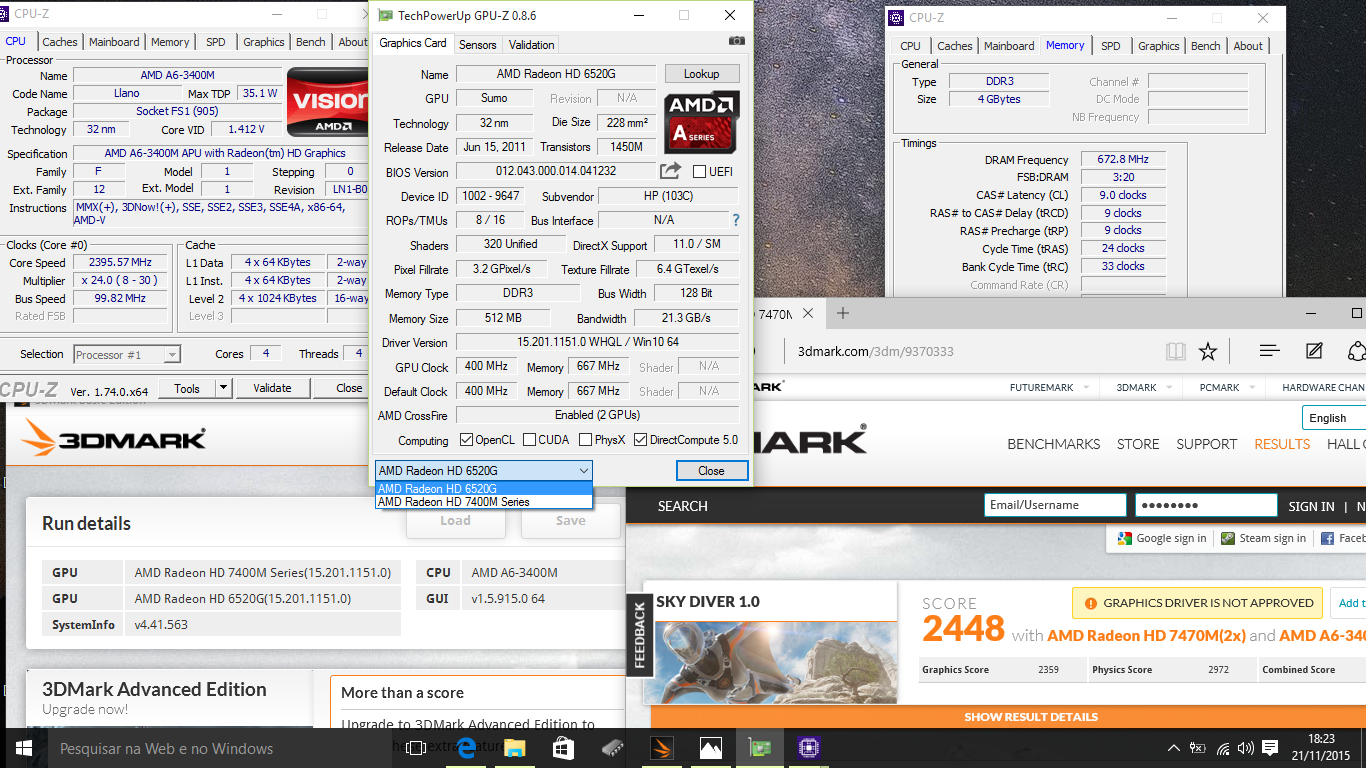
Task: Expand the 3DMARK top bar dropdown
Action: (1142, 387)
